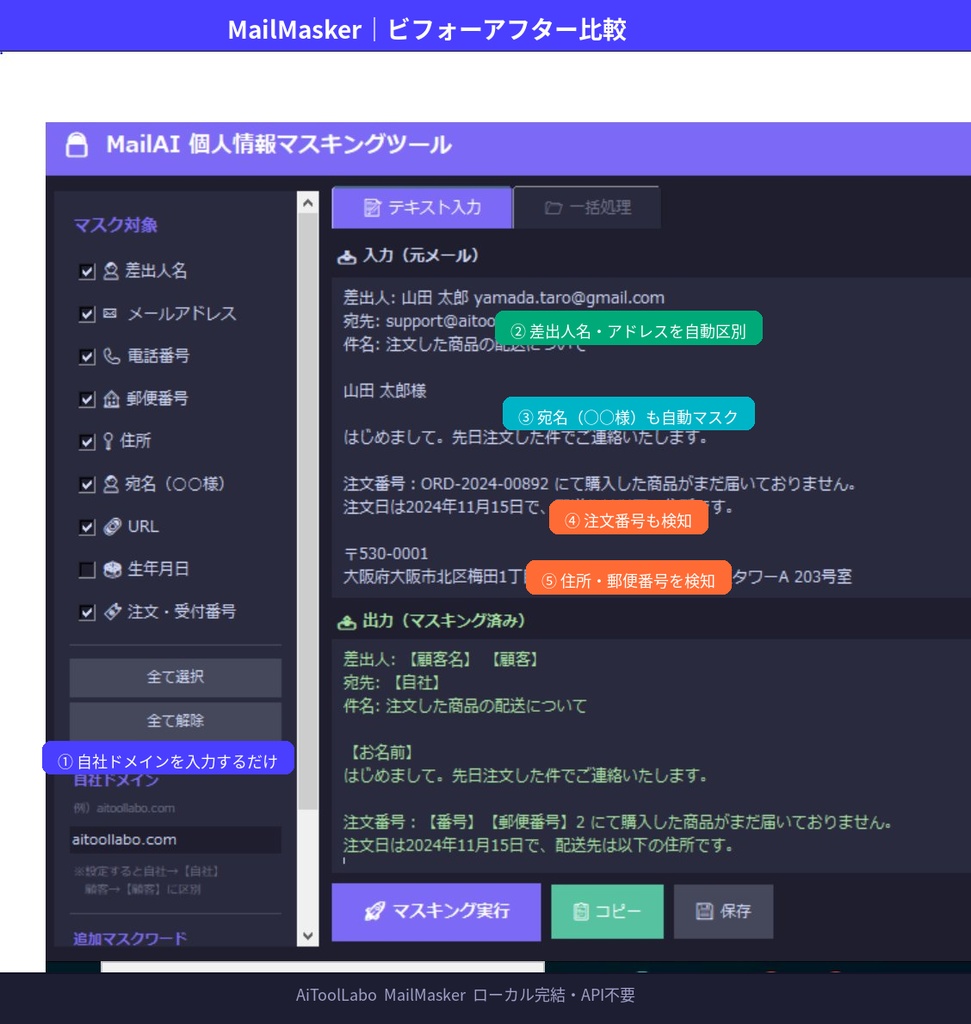The image size is (971, 1024).
Task: Select the テキスト入力 tab
Action: tap(421, 206)
